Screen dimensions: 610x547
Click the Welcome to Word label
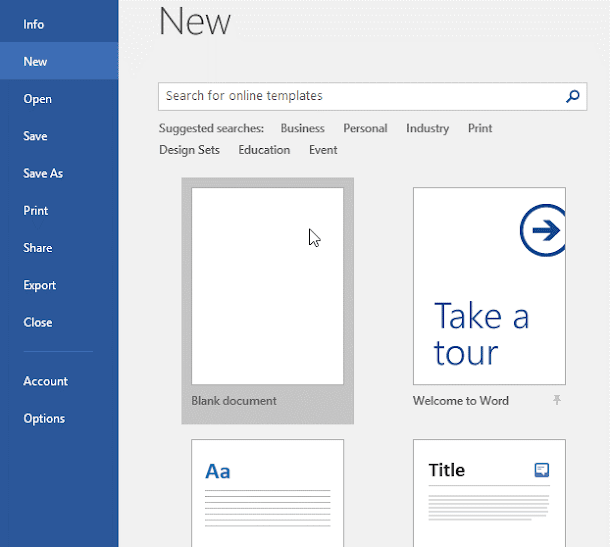pos(461,401)
